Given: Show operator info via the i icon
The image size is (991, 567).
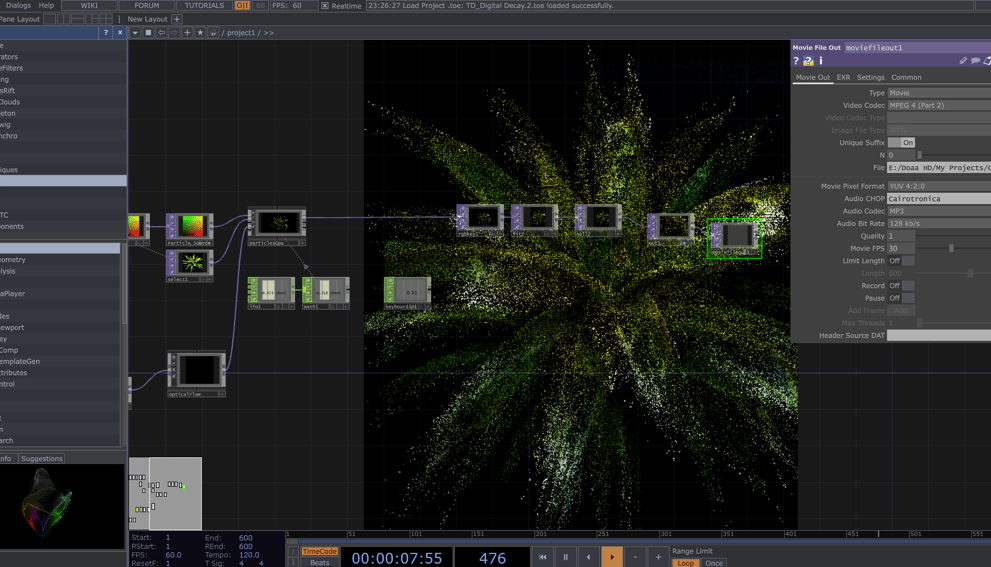Looking at the screenshot, I should tap(821, 61).
